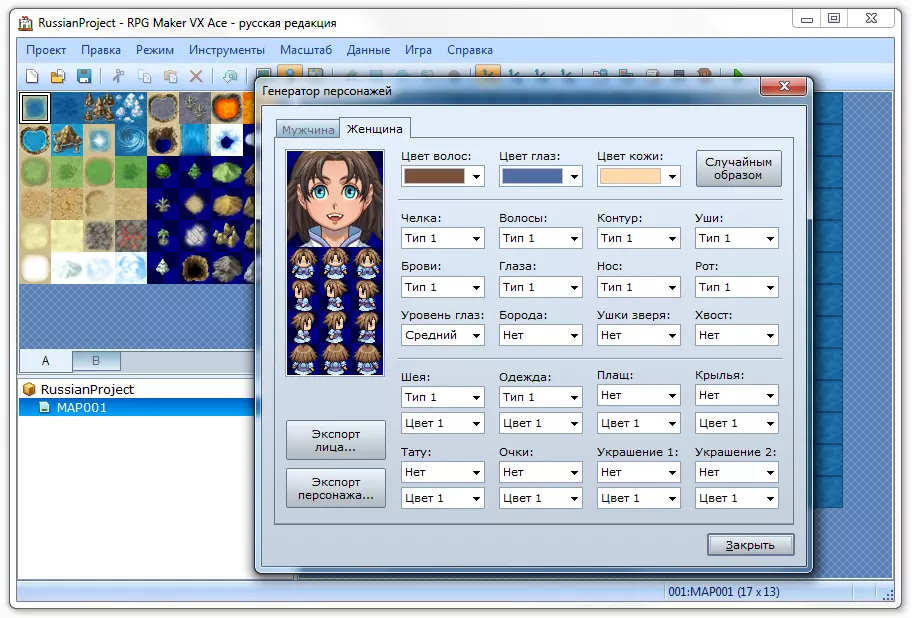Open the Игра menu

pyautogui.click(x=418, y=50)
